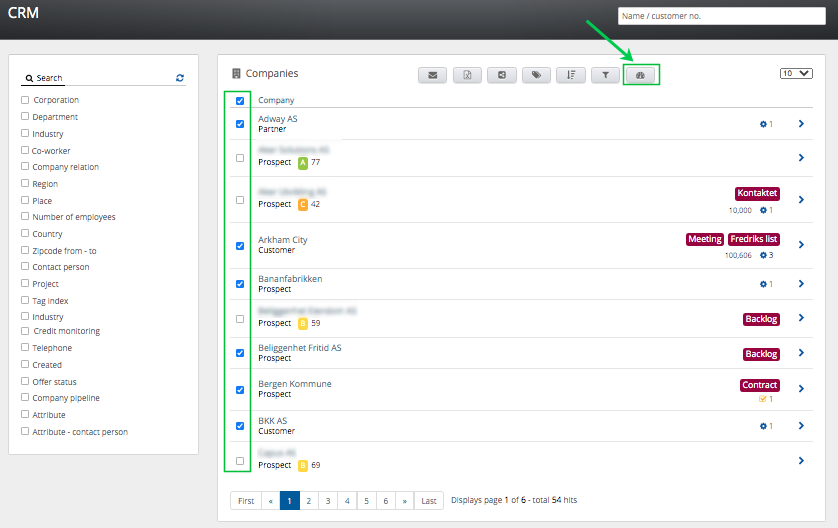Screen dimensions: 838x528
Task: Expand the Bergen Kommune row arrow
Action: [801, 390]
